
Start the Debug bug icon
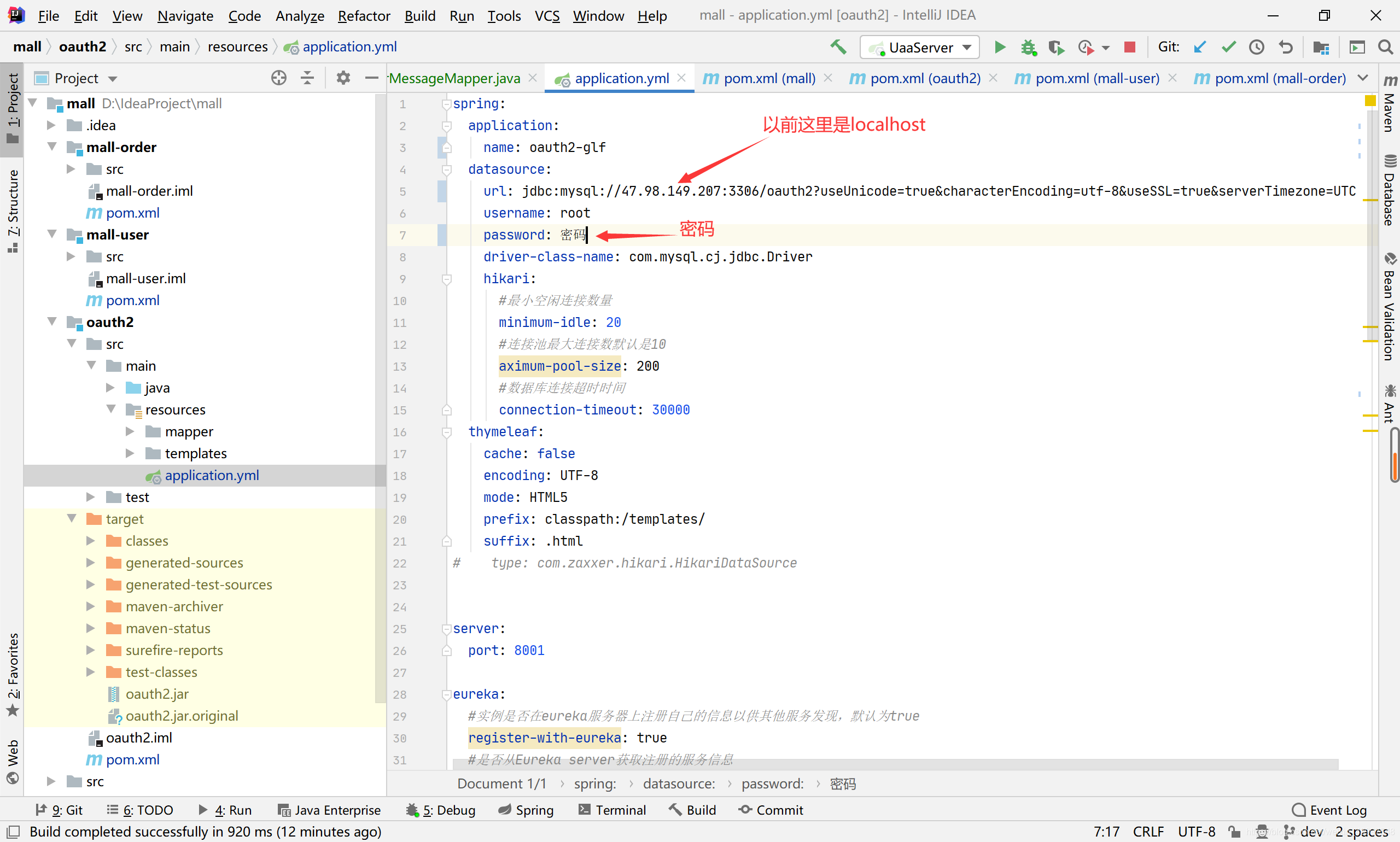click(x=1028, y=48)
